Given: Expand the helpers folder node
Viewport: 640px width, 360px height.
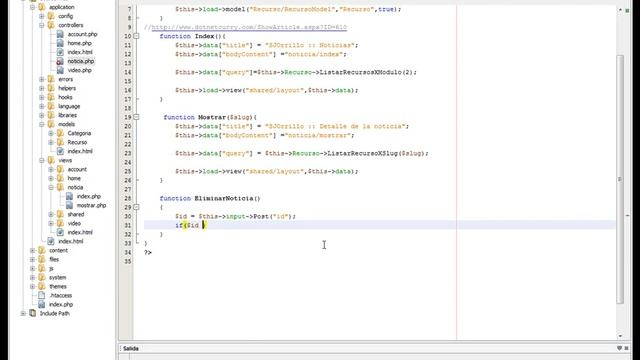Looking at the screenshot, I should click(x=42, y=88).
